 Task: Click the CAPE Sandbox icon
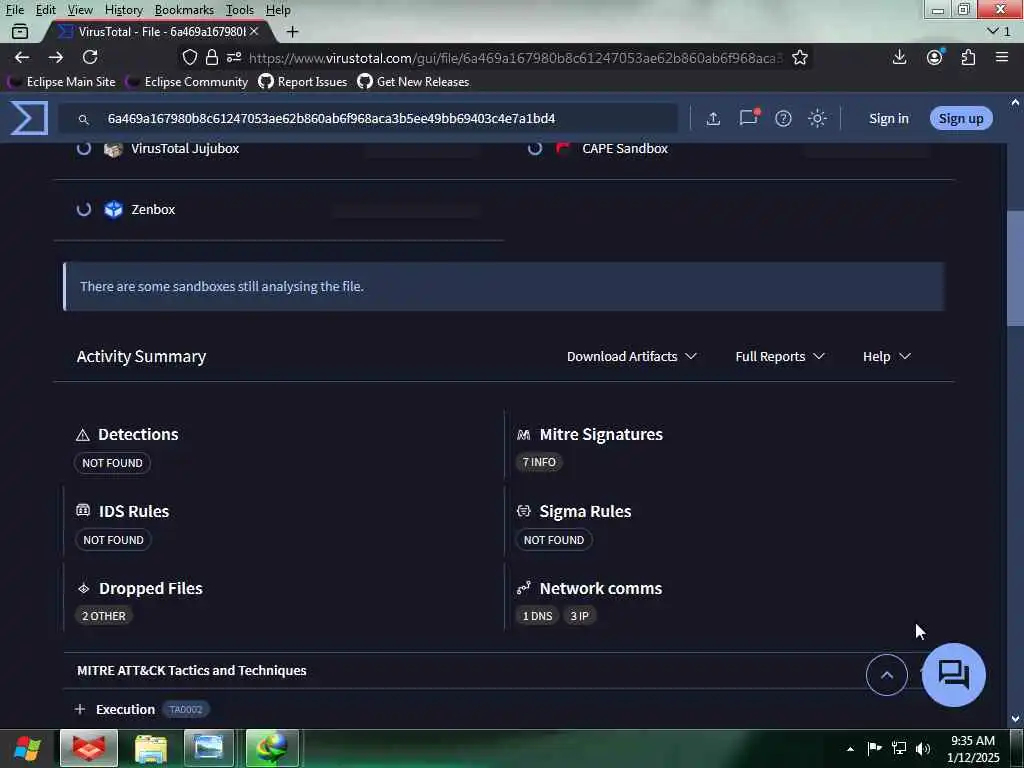tap(563, 148)
